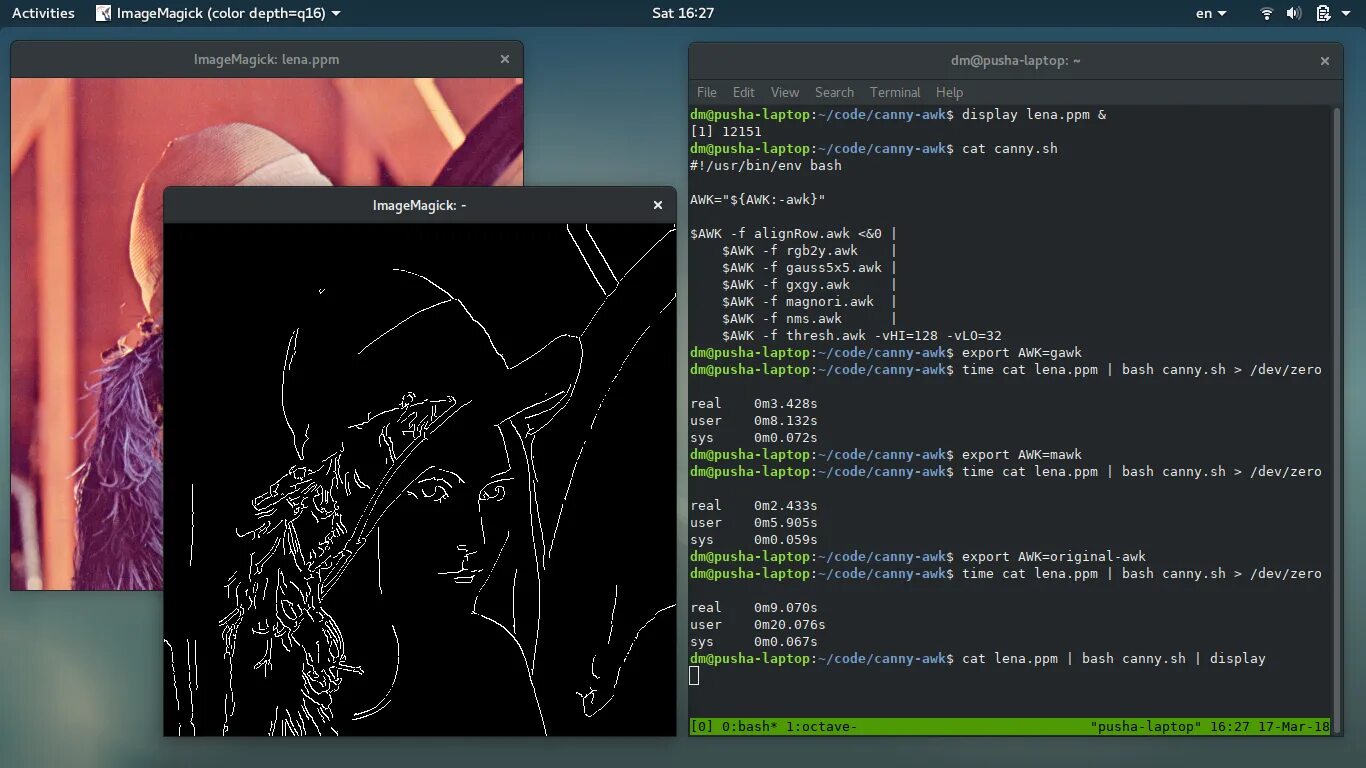Open the clock showing Sat 16:27

tap(683, 13)
